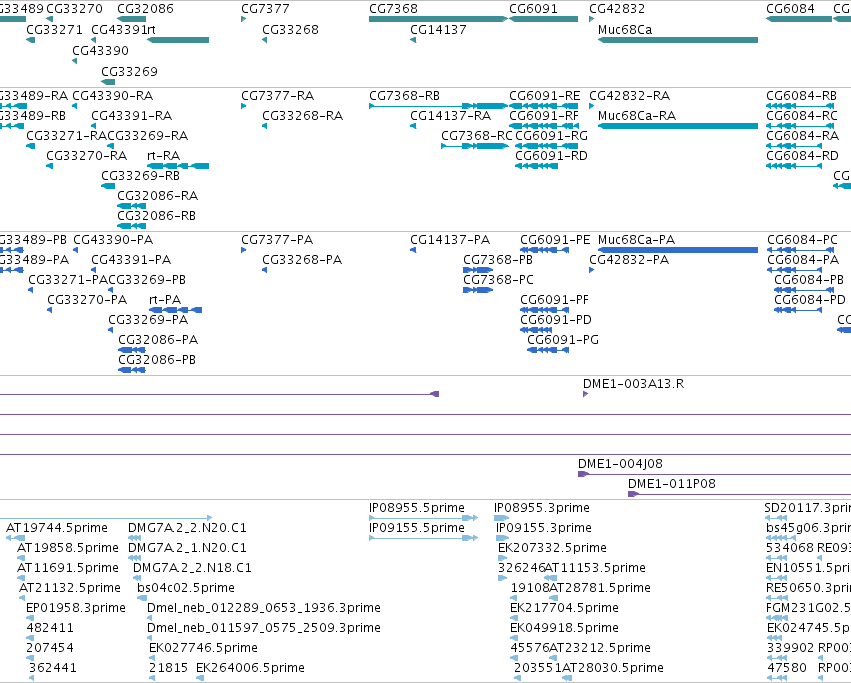Click the CG14137-RA transcript label
The width and height of the screenshot is (851, 683).
click(450, 116)
